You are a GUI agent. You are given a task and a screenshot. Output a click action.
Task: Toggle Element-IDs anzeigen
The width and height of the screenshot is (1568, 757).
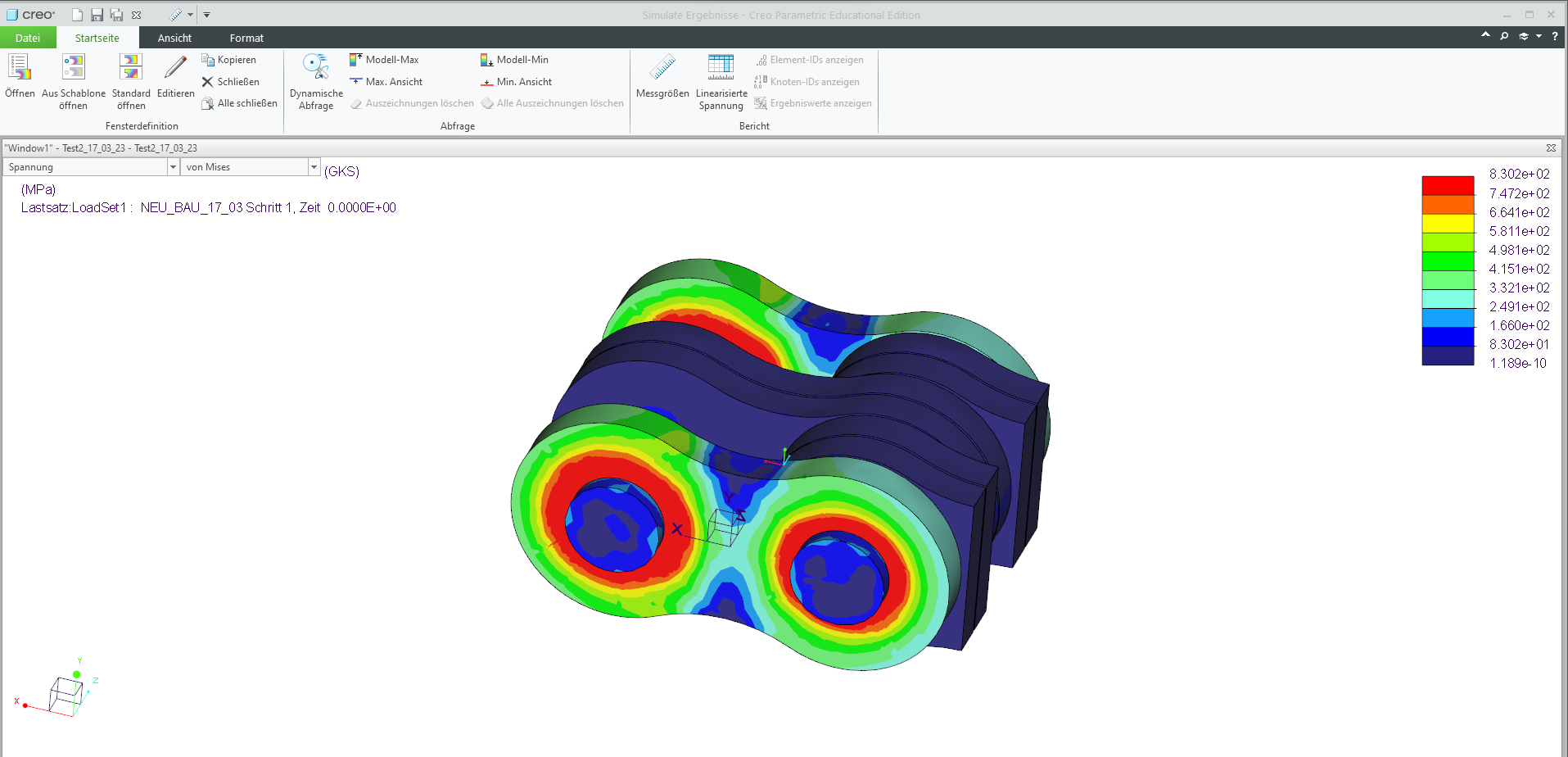812,59
